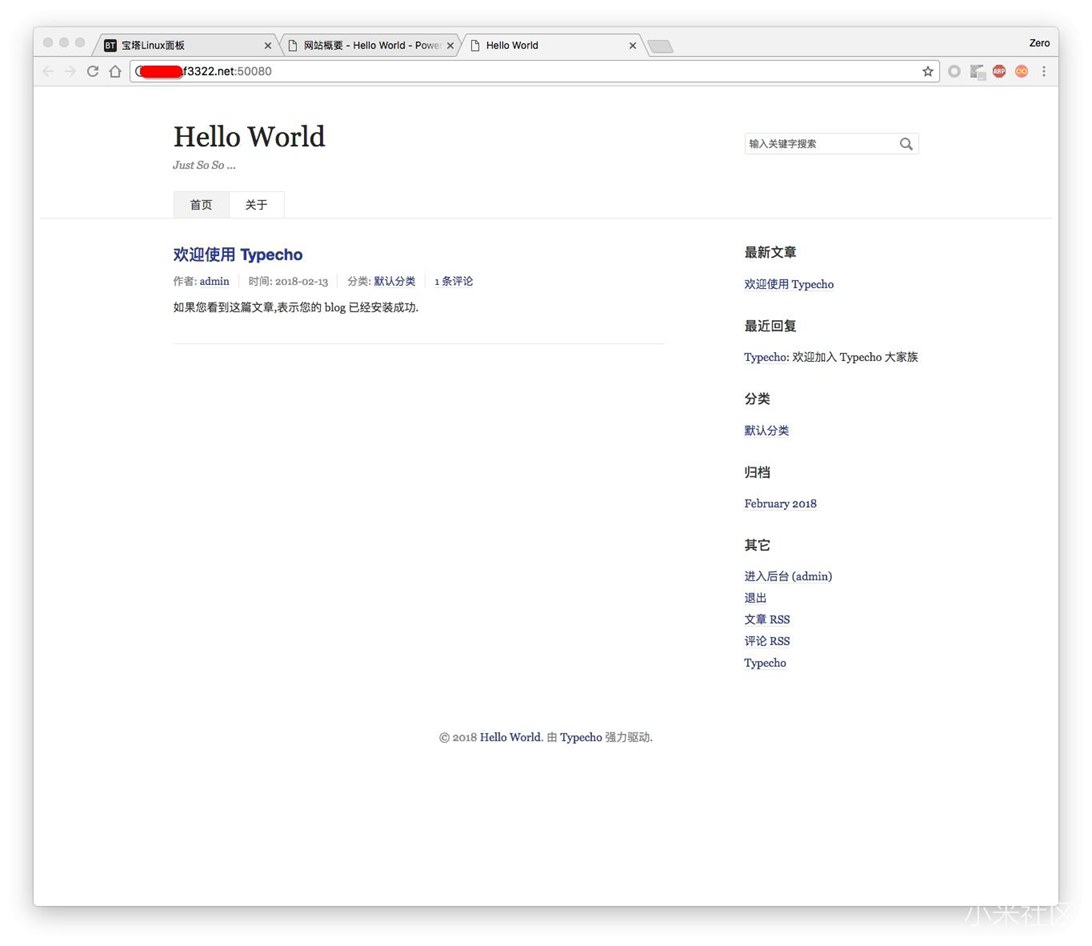Open a new tab with the tab button

pos(660,46)
